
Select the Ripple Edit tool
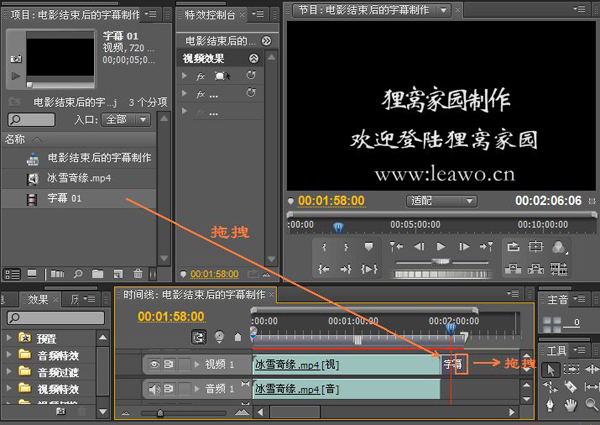[592, 370]
